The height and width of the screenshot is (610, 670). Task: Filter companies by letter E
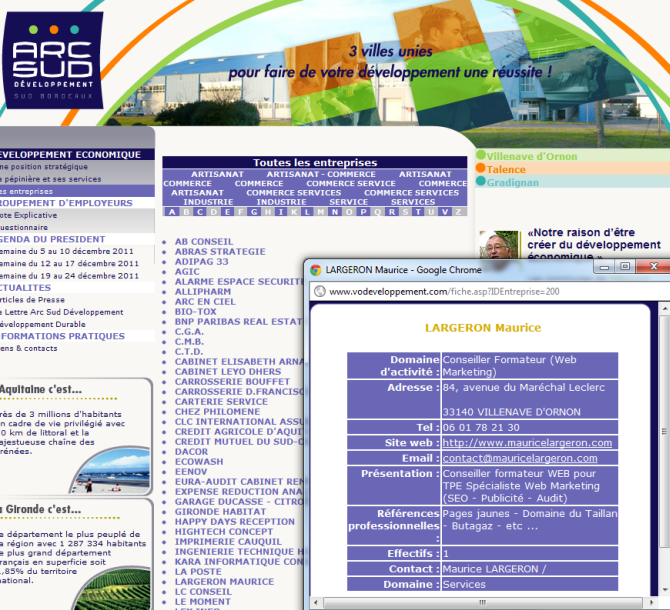click(x=227, y=212)
